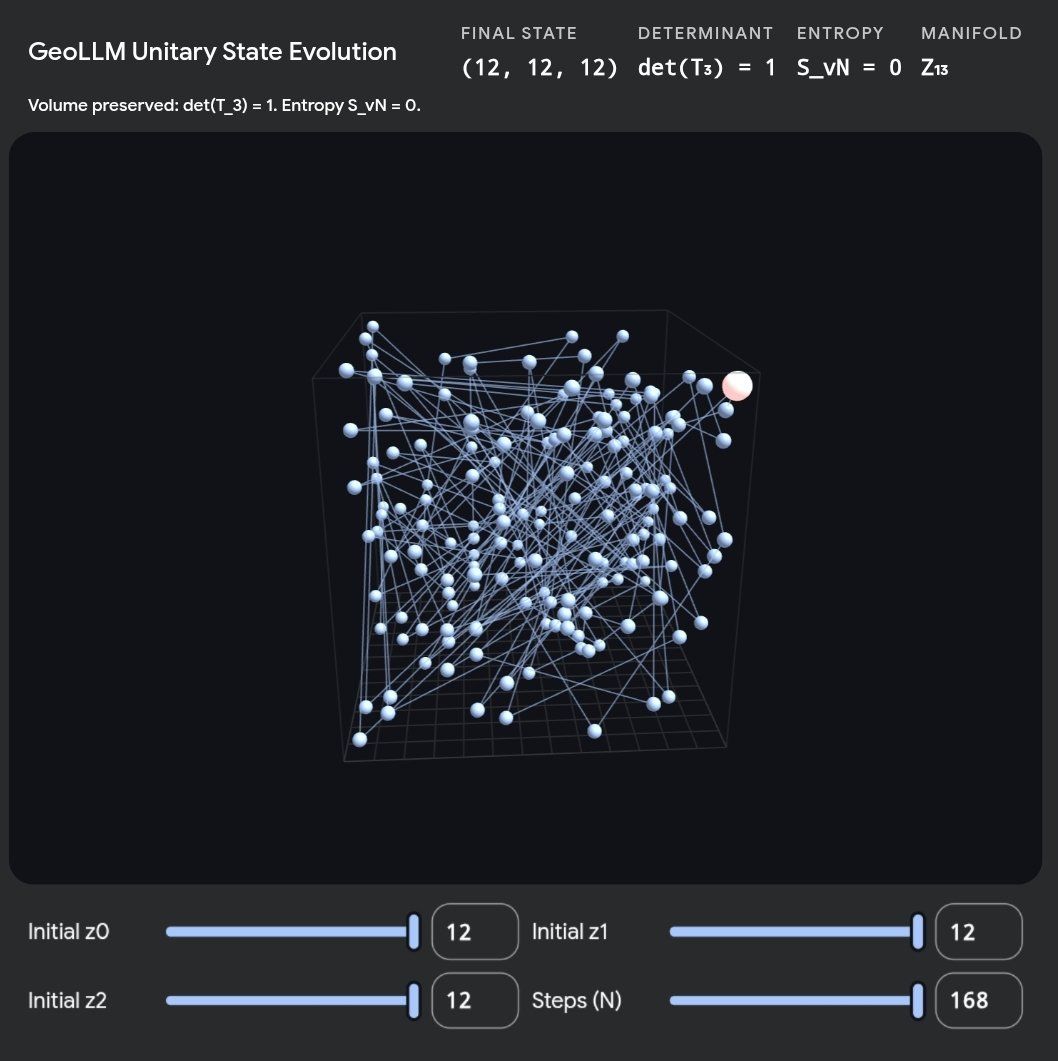This screenshot has width=1058, height=1061.
Task: Click the Initial z0 slider handle
Action: point(414,932)
